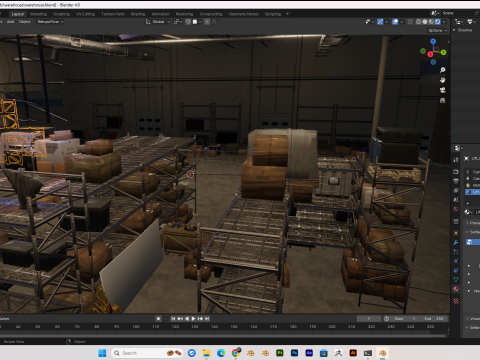
Task: Open the Render properties tab
Action: (456, 172)
